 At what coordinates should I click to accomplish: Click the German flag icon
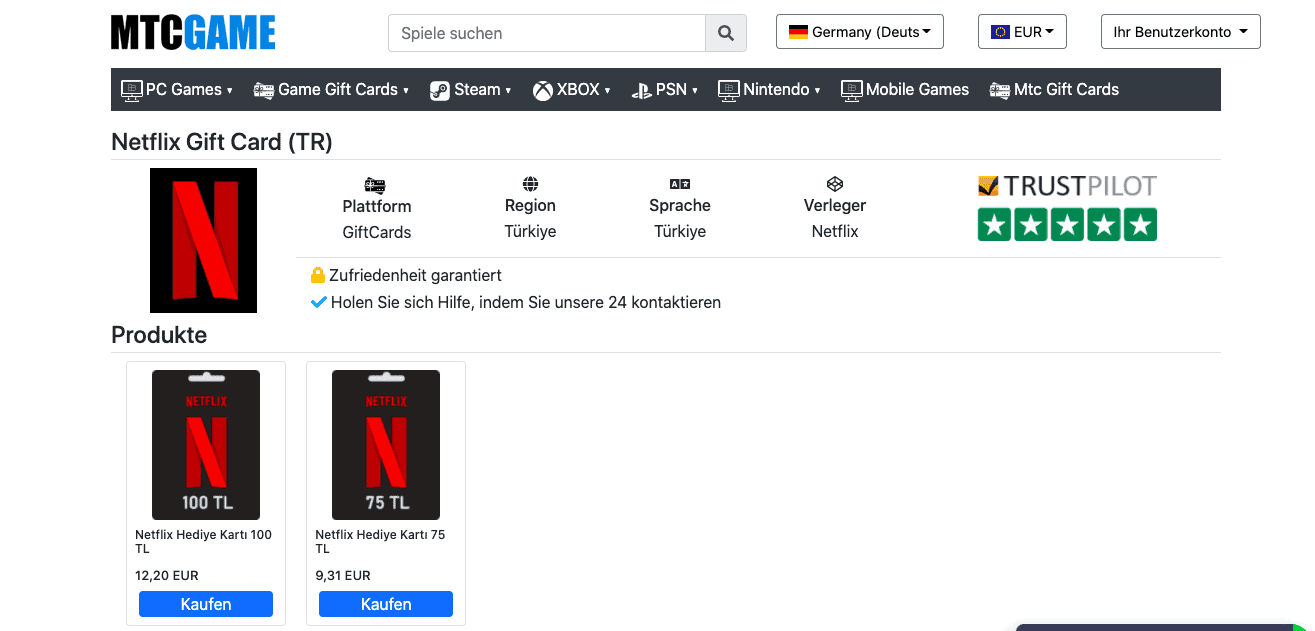coord(798,32)
